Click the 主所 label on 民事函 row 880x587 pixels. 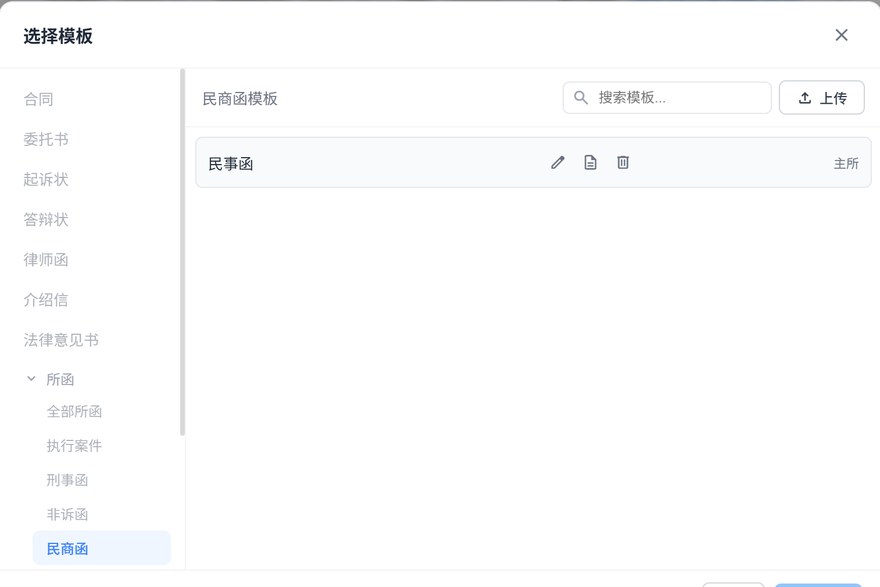[x=846, y=163]
